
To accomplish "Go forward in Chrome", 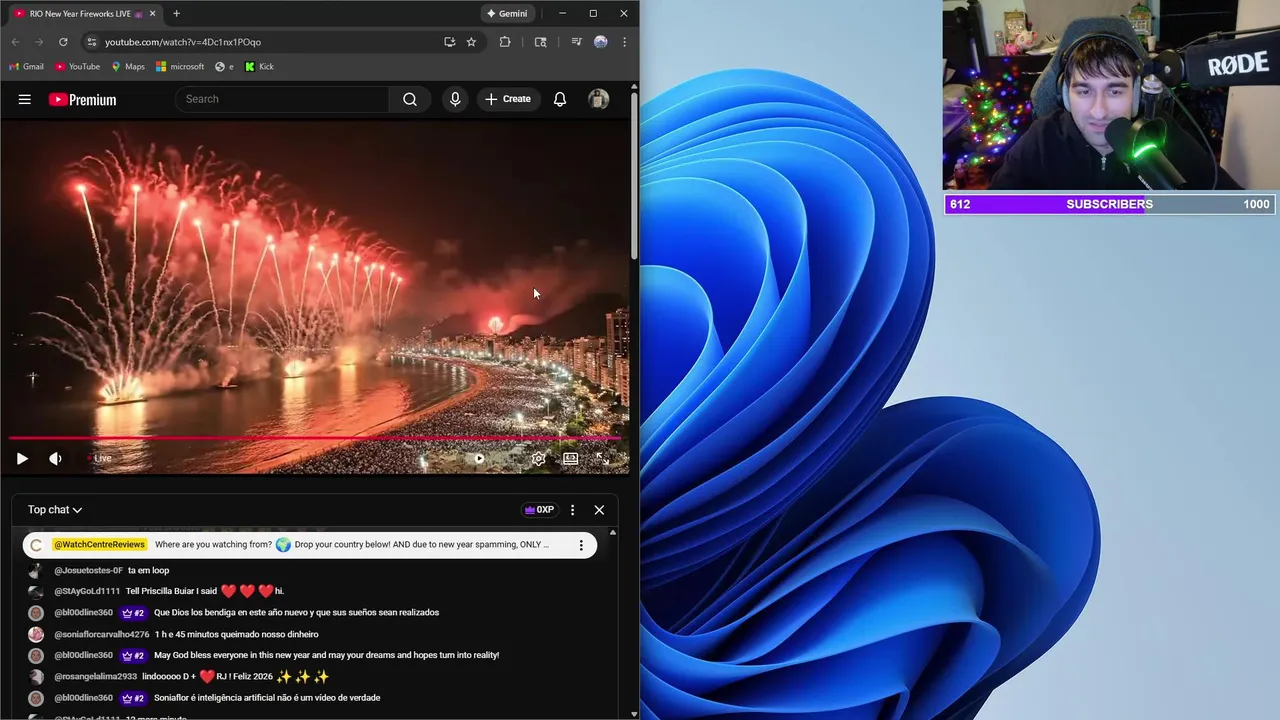I will [39, 42].
